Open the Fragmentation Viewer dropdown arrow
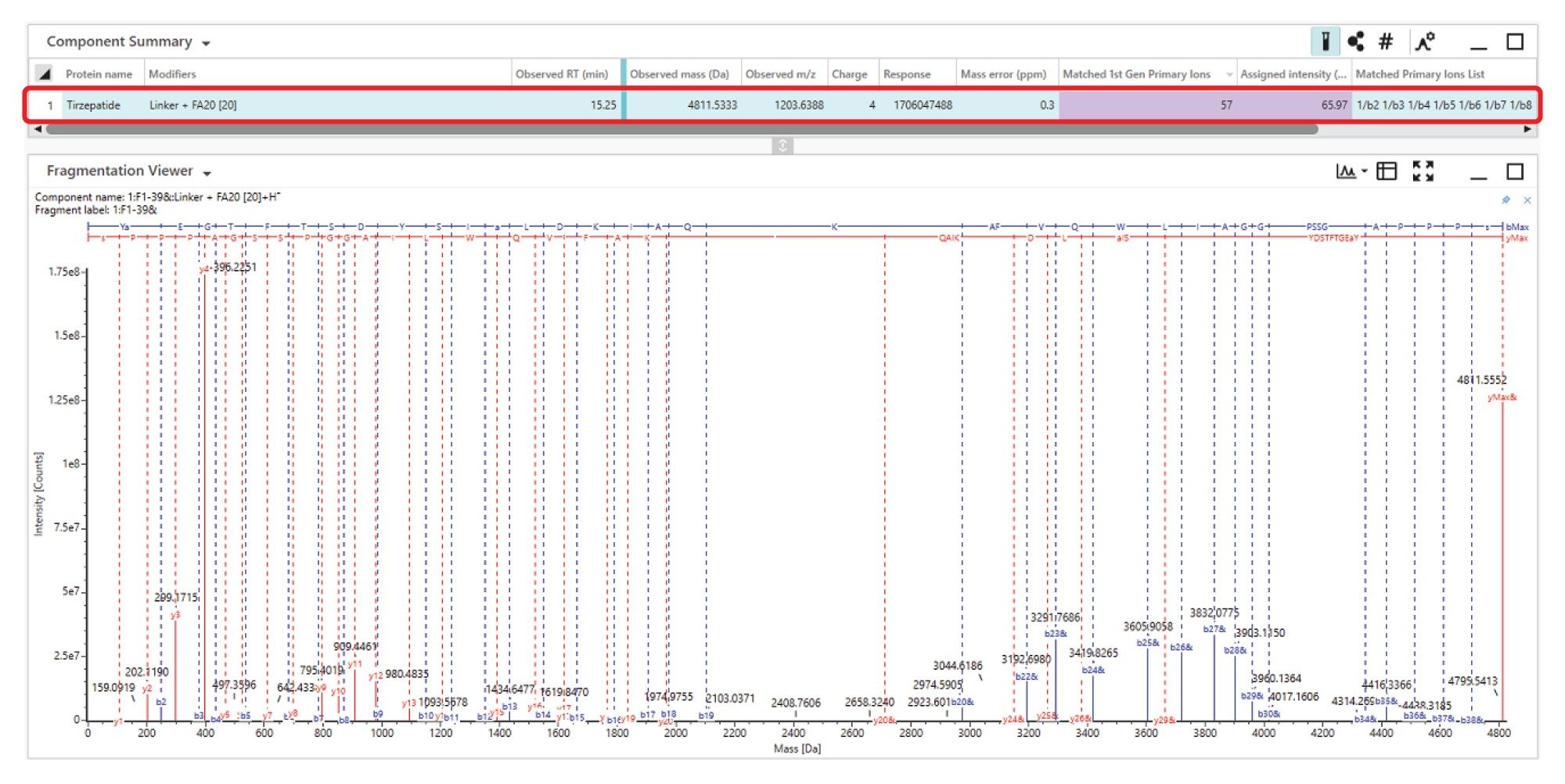Viewport: 1565px width, 784px height. (207, 173)
